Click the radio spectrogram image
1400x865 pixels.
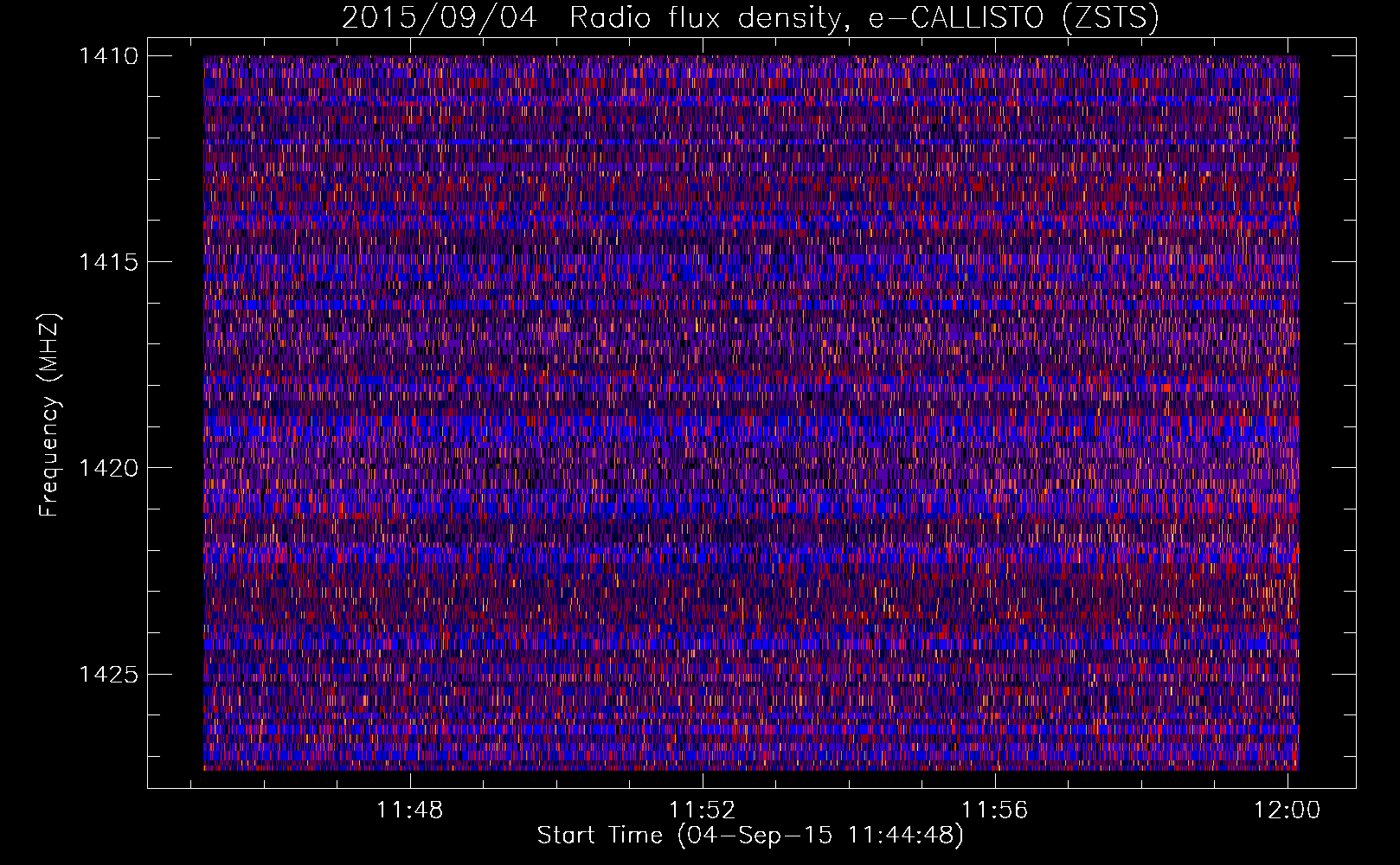coord(751,413)
